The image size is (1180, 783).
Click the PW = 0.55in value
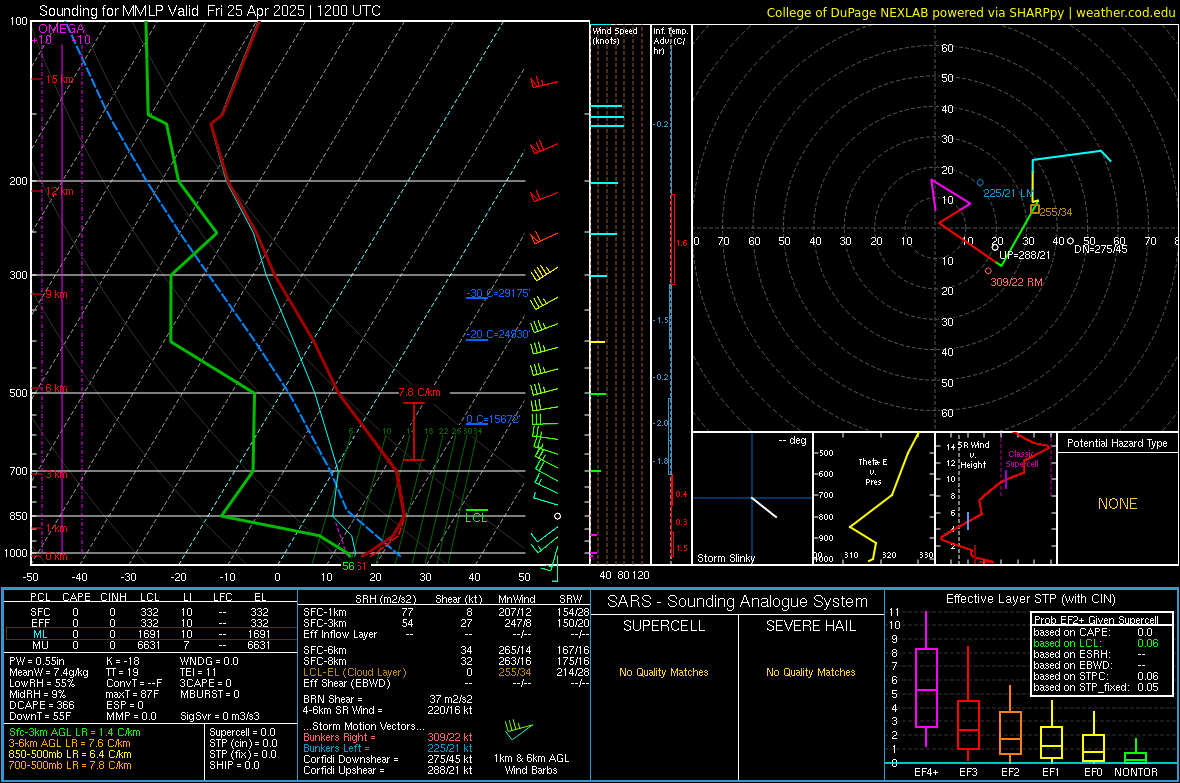(37, 661)
